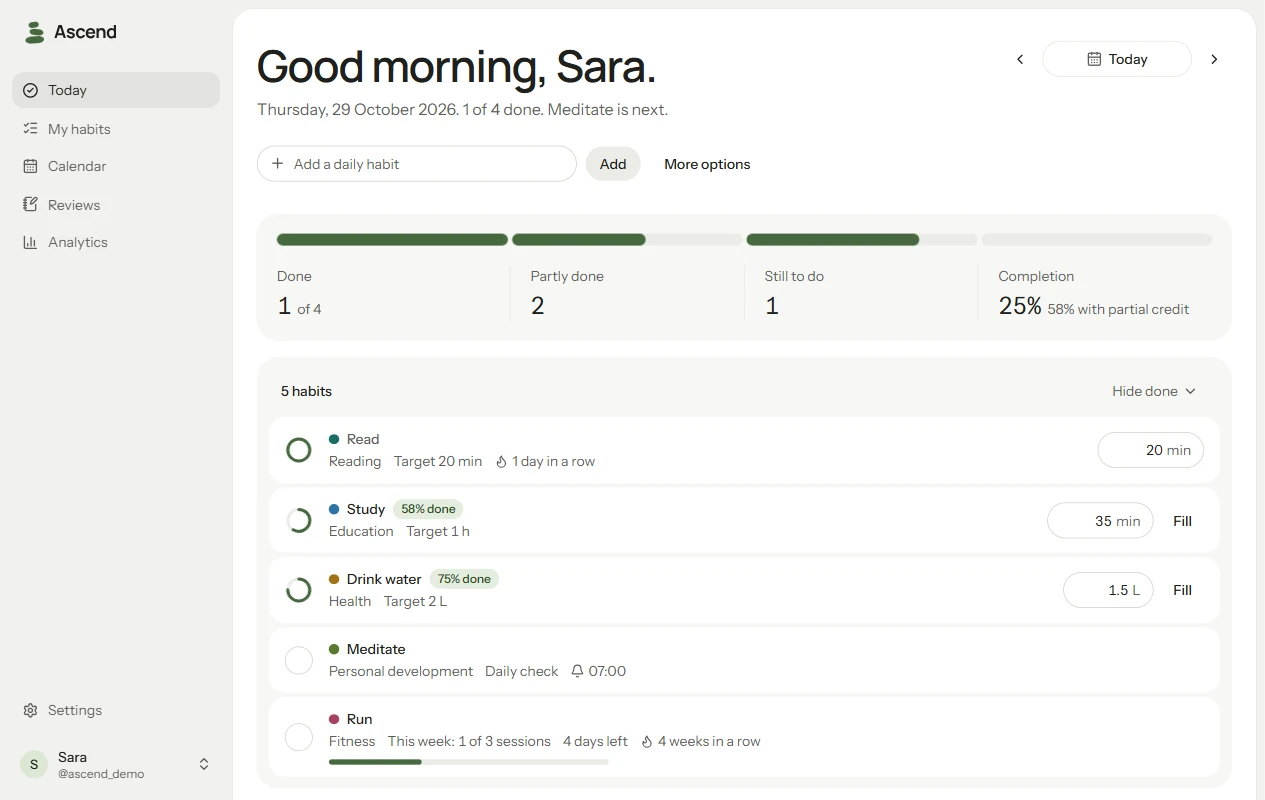
Task: Click the 58% with partial credit text
Action: (x=1118, y=309)
